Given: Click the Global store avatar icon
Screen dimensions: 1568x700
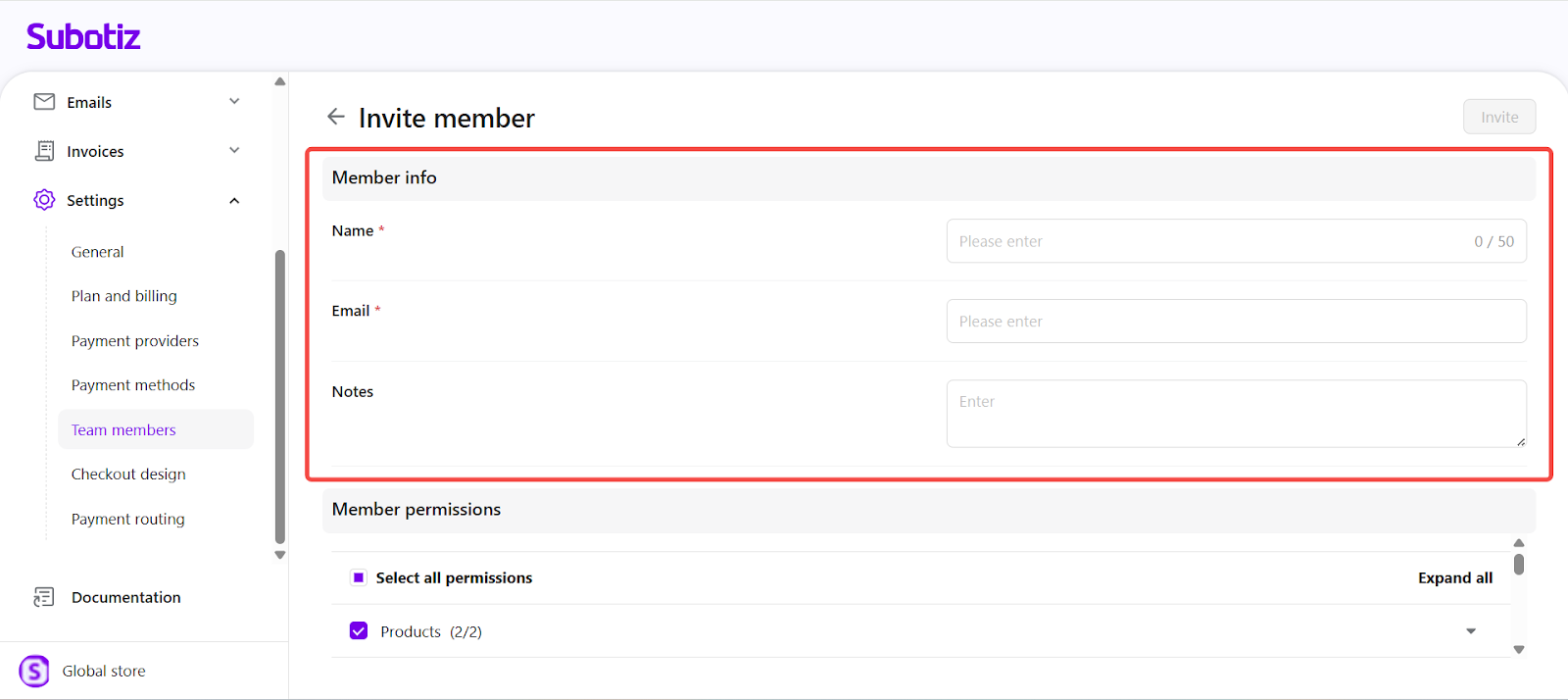Looking at the screenshot, I should pyautogui.click(x=34, y=671).
